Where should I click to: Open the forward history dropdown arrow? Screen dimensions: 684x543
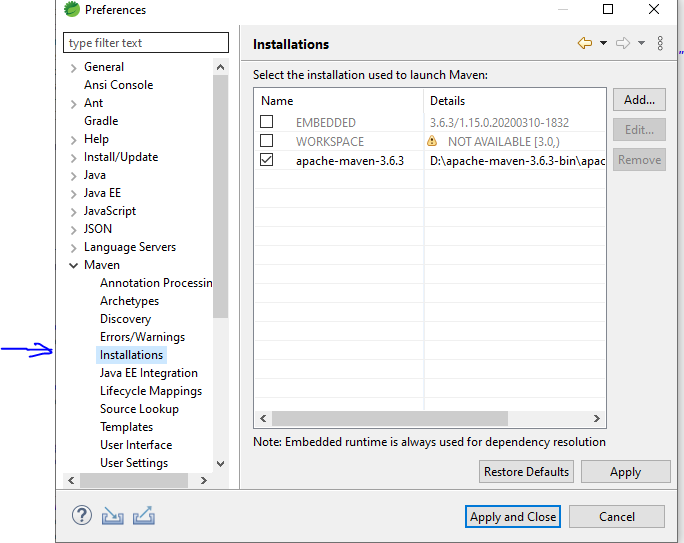click(641, 43)
